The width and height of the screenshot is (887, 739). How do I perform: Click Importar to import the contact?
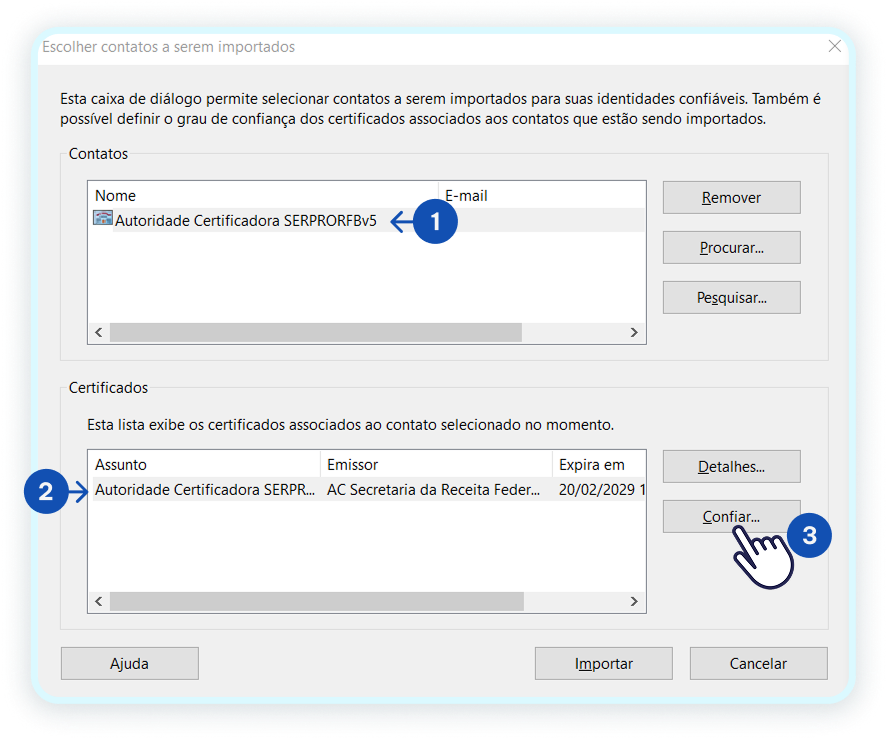coord(603,663)
